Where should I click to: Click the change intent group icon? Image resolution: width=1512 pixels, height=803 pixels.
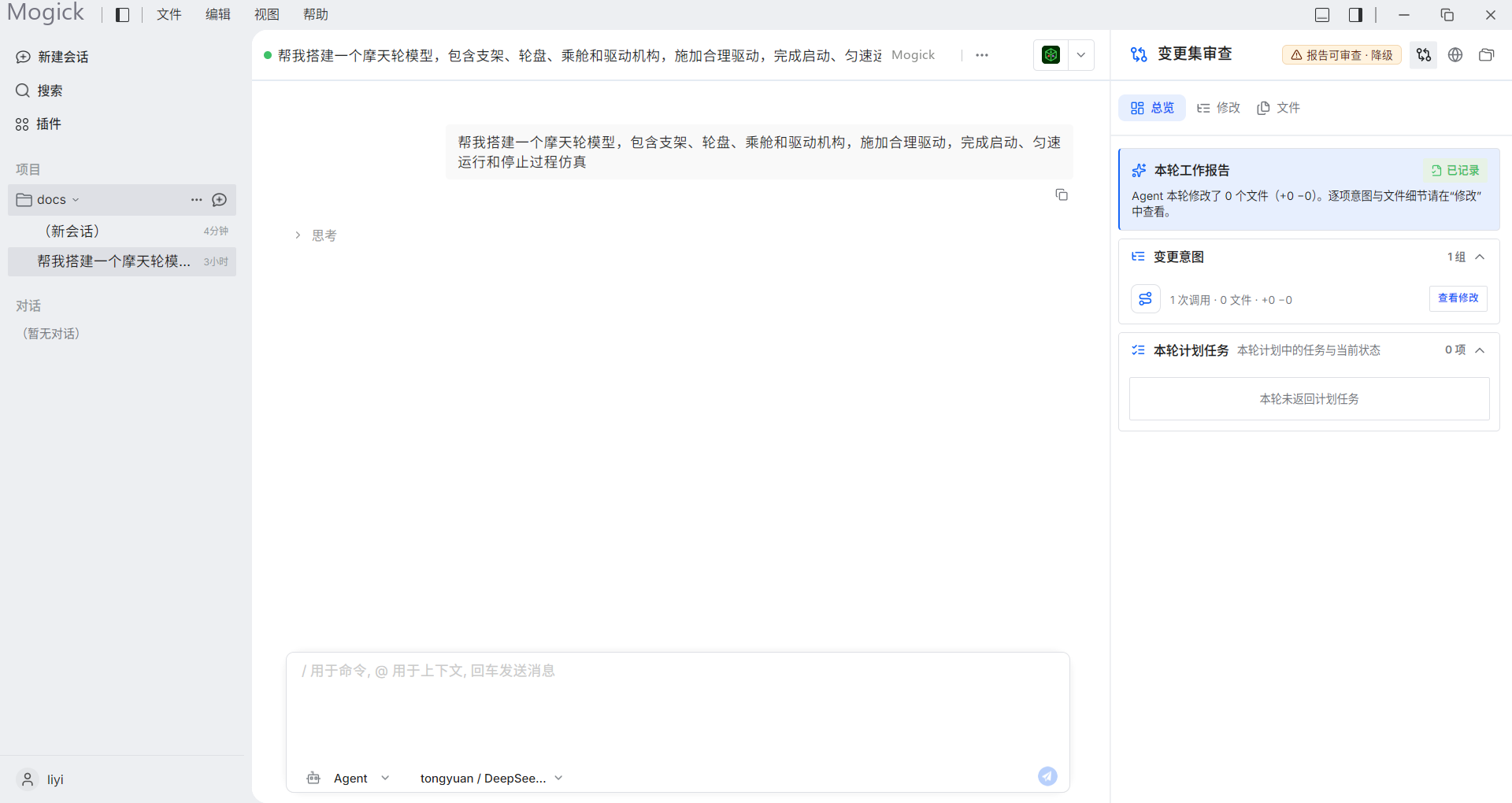point(1146,299)
